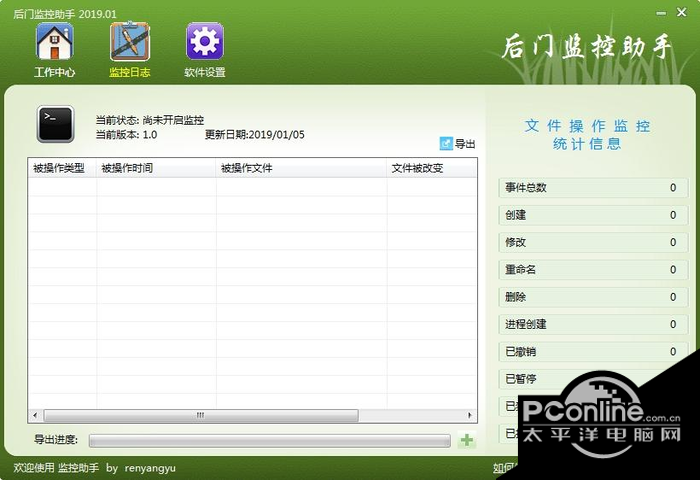
Task: Click the green plus icon beside progress bar
Action: (467, 440)
